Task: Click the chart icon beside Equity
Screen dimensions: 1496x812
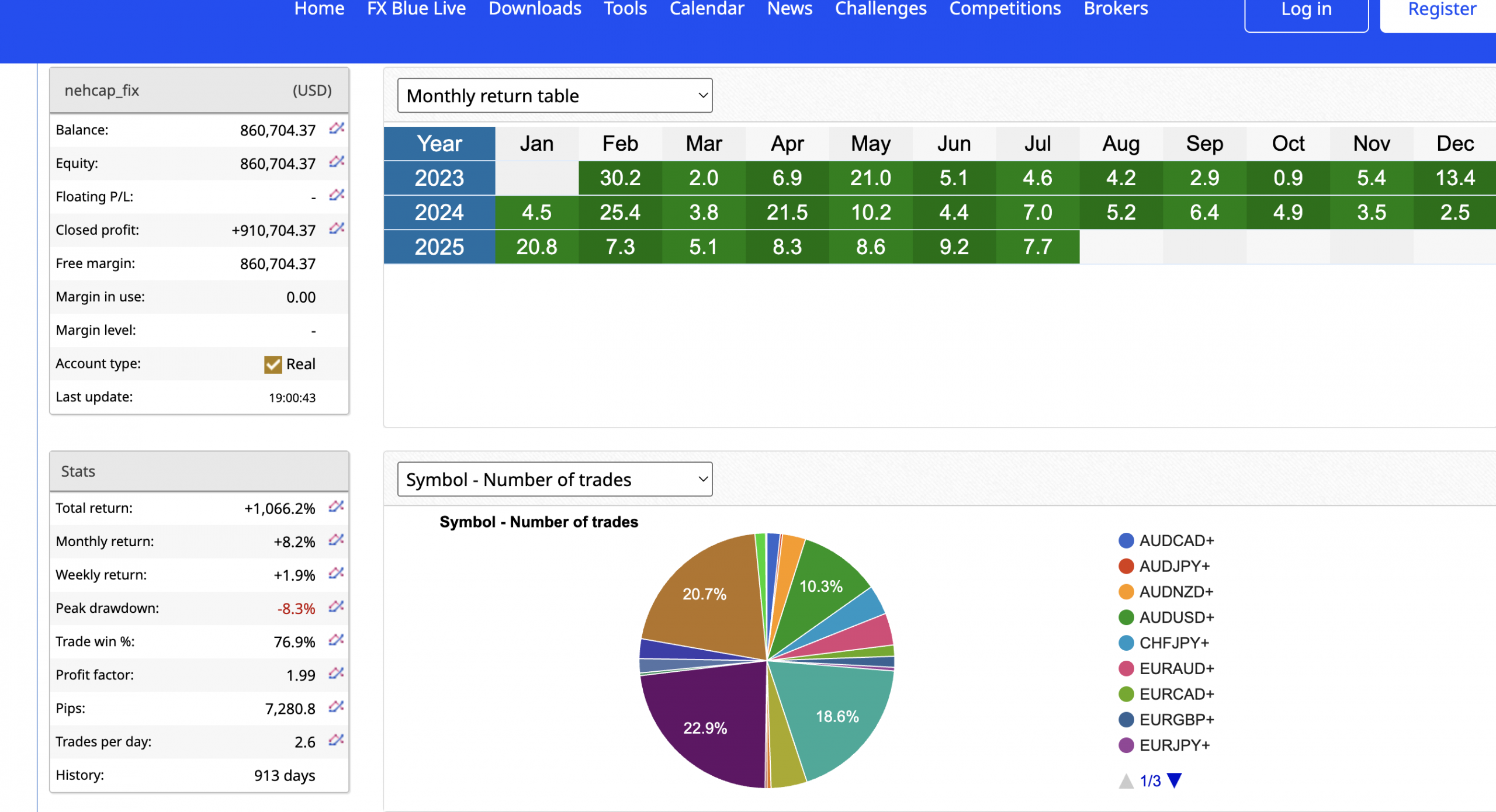Action: point(336,162)
